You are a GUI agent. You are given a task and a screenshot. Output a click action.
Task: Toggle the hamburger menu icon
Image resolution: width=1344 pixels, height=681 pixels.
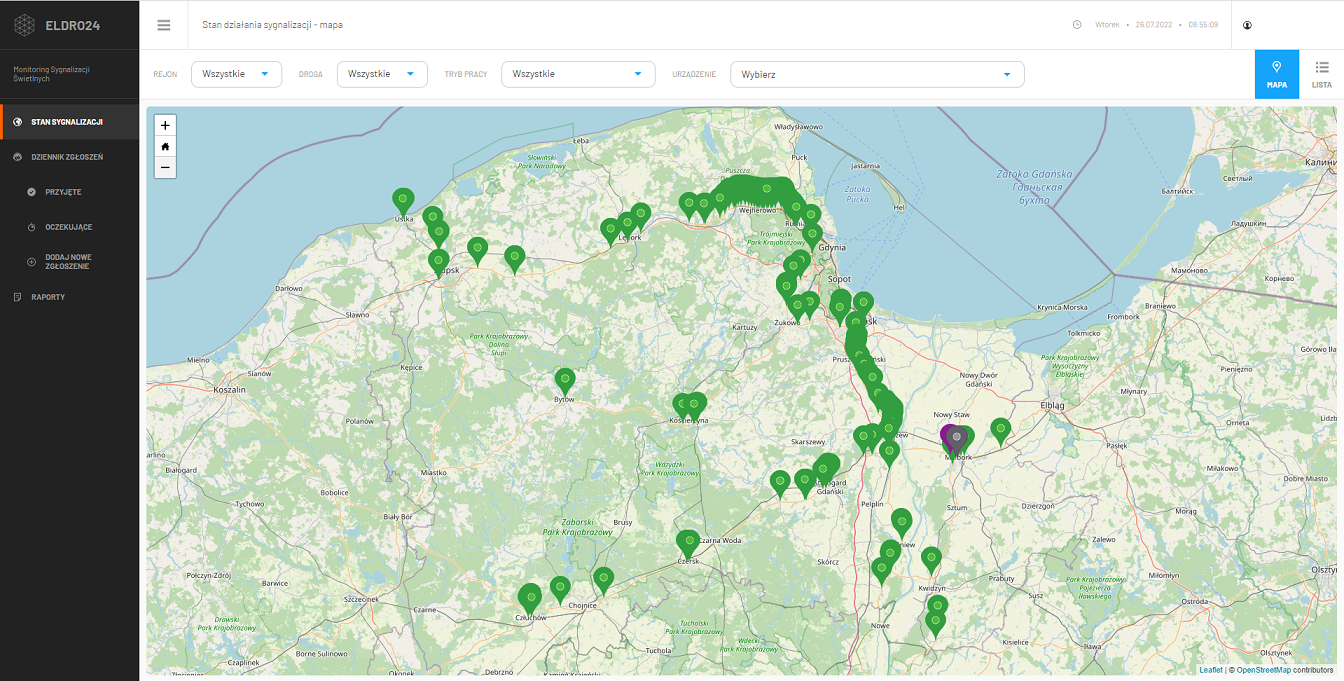[x=164, y=25]
